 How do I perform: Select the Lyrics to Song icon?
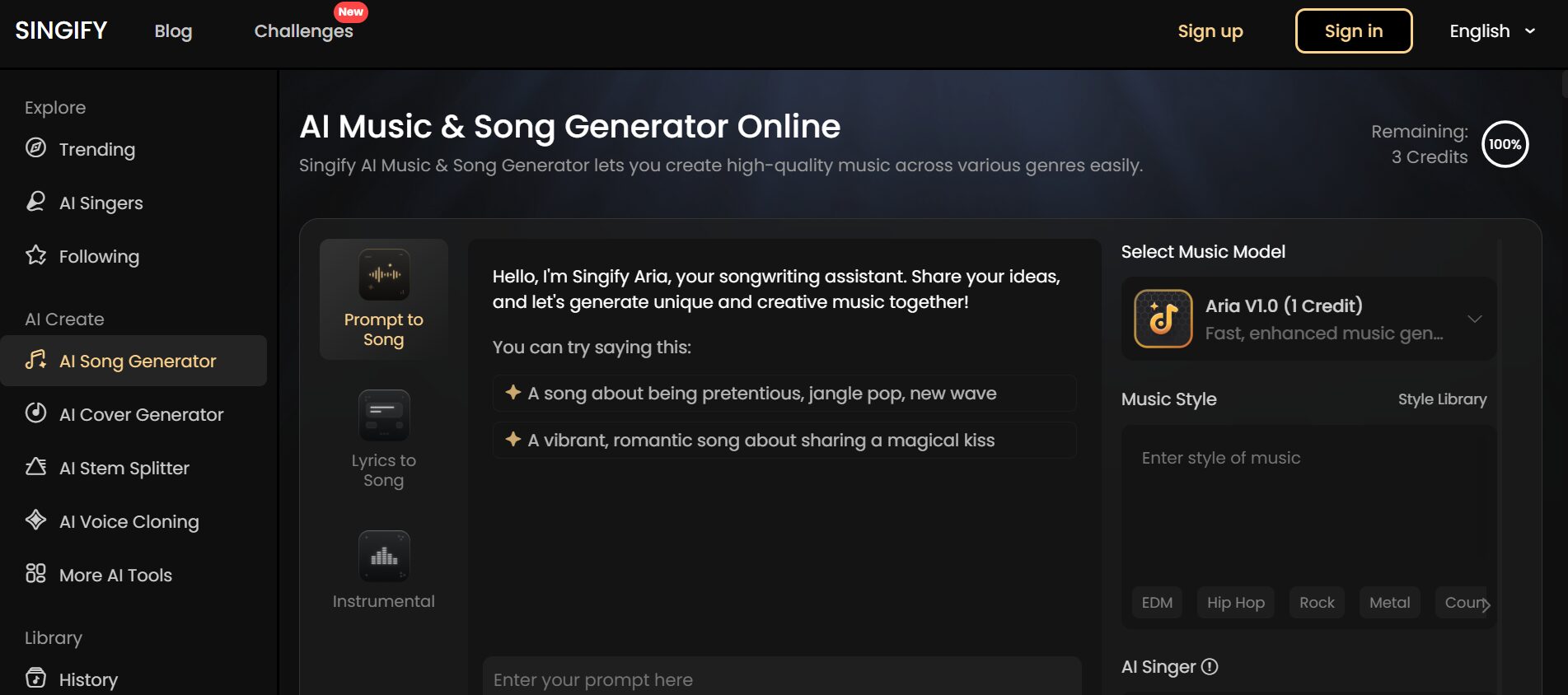(384, 416)
